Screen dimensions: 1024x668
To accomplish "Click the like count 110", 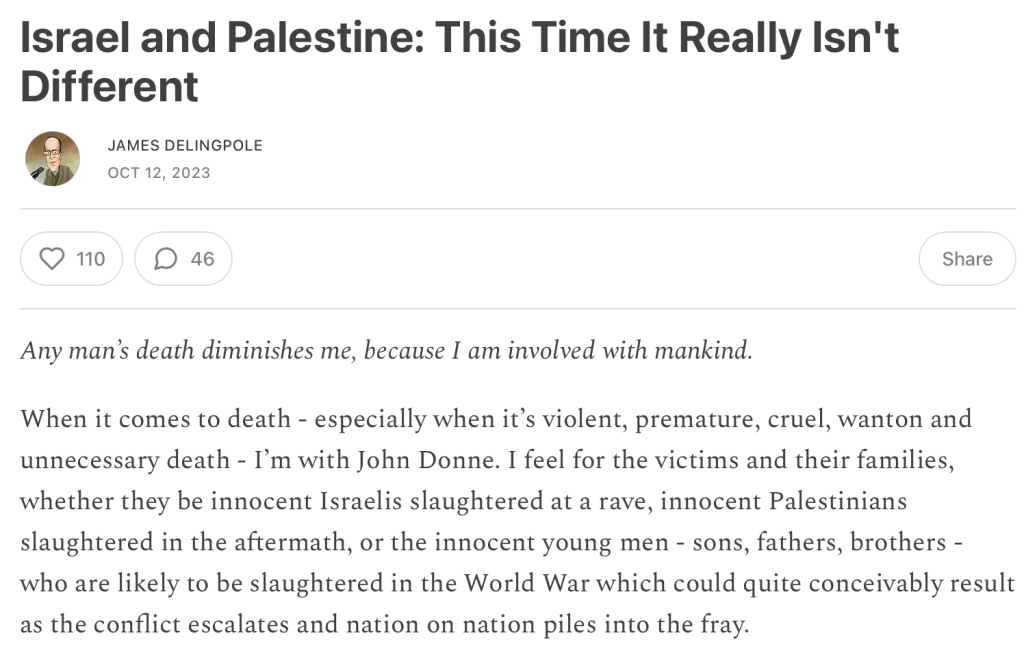I will 90,259.
